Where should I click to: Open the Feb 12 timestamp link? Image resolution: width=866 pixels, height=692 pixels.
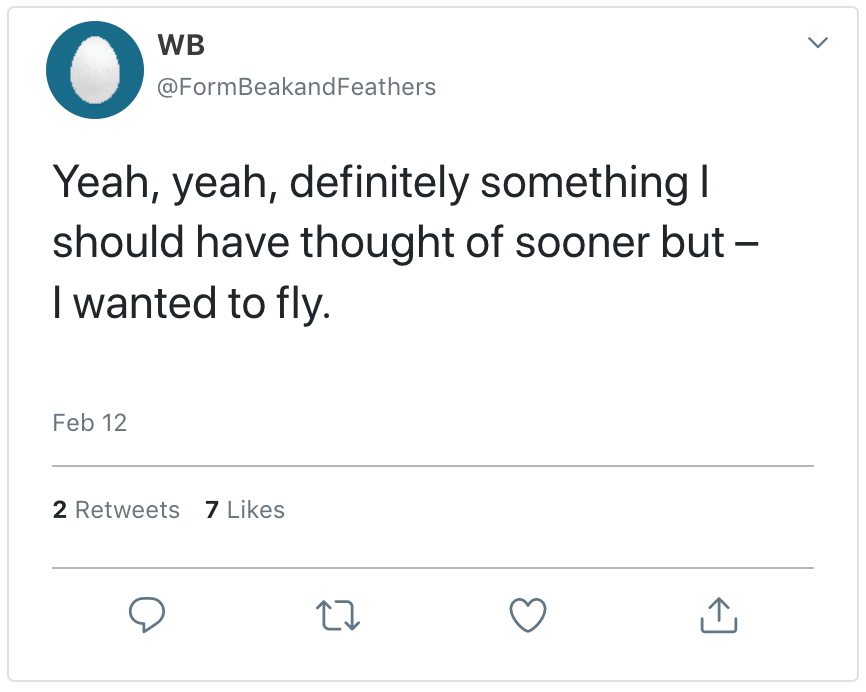[x=89, y=423]
